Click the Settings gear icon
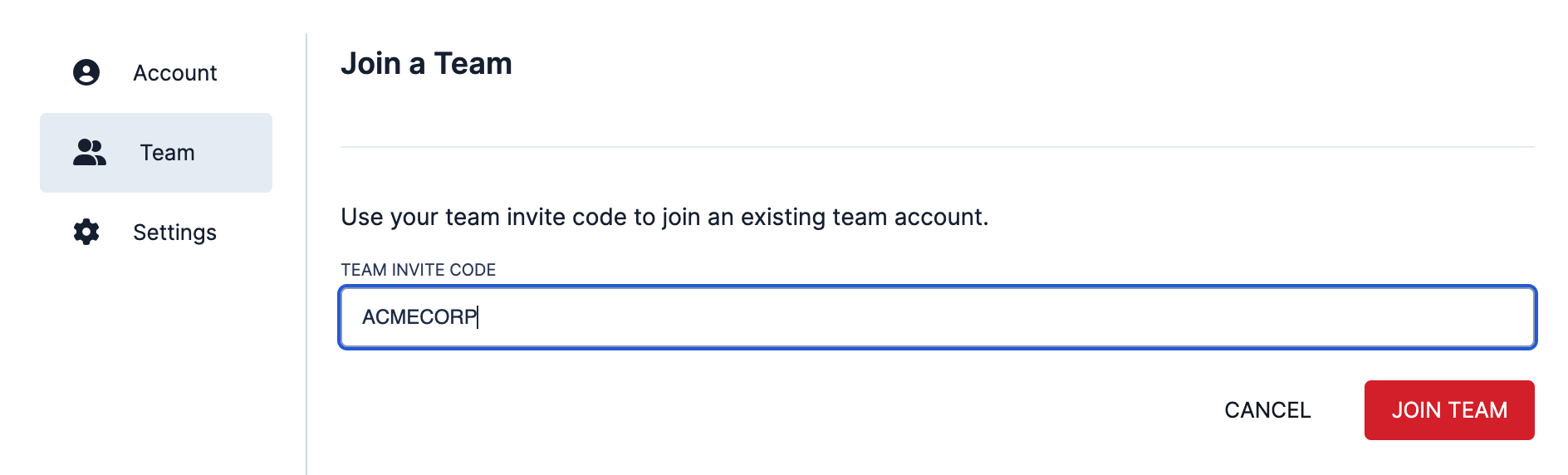Image resolution: width=1568 pixels, height=475 pixels. coord(86,233)
